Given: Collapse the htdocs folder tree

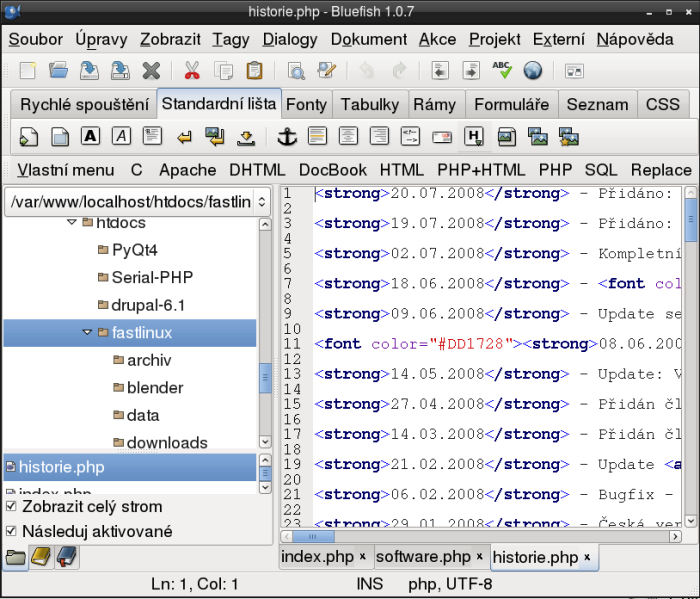Looking at the screenshot, I should [x=72, y=223].
